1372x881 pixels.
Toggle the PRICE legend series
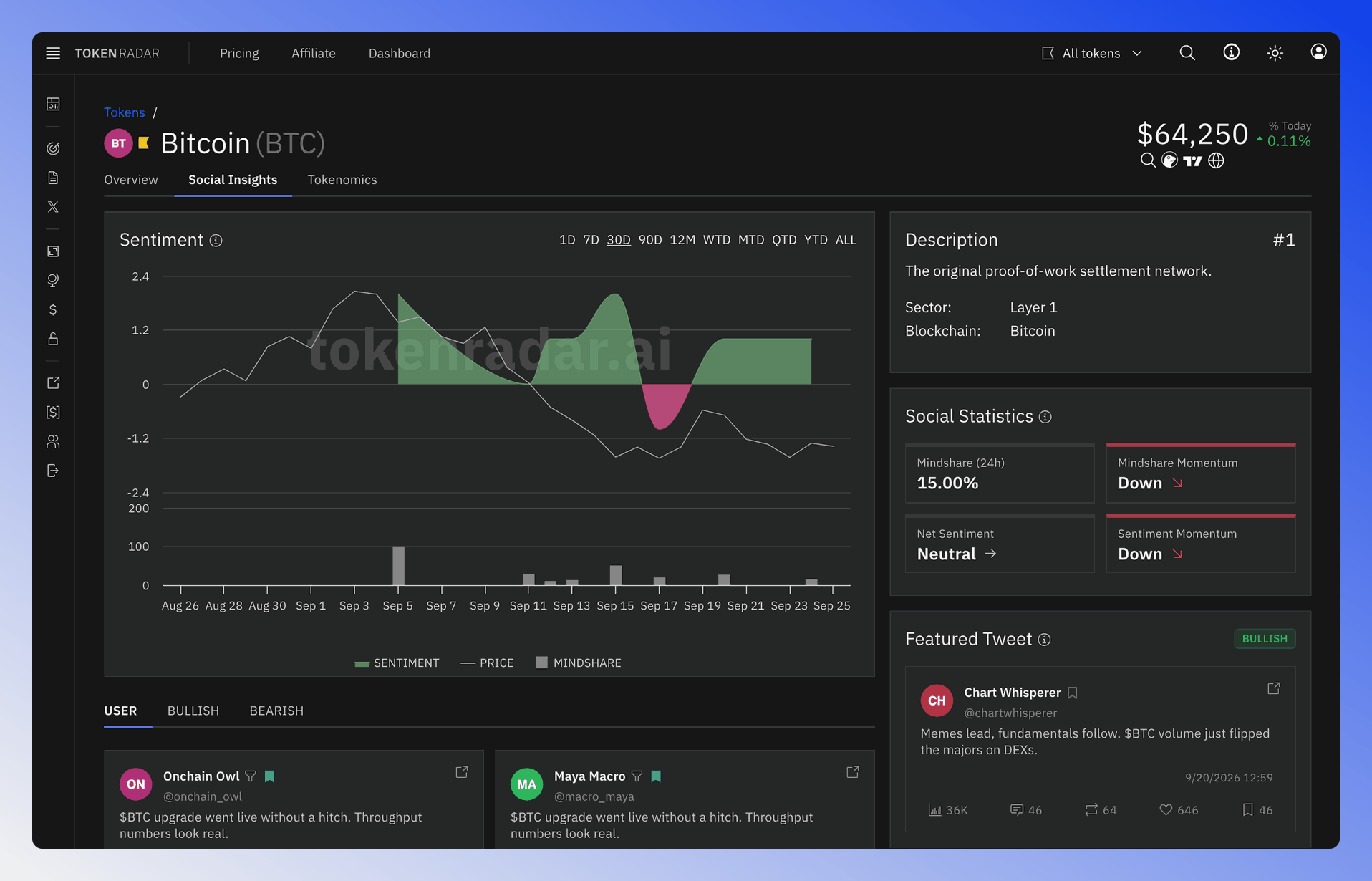click(x=487, y=663)
